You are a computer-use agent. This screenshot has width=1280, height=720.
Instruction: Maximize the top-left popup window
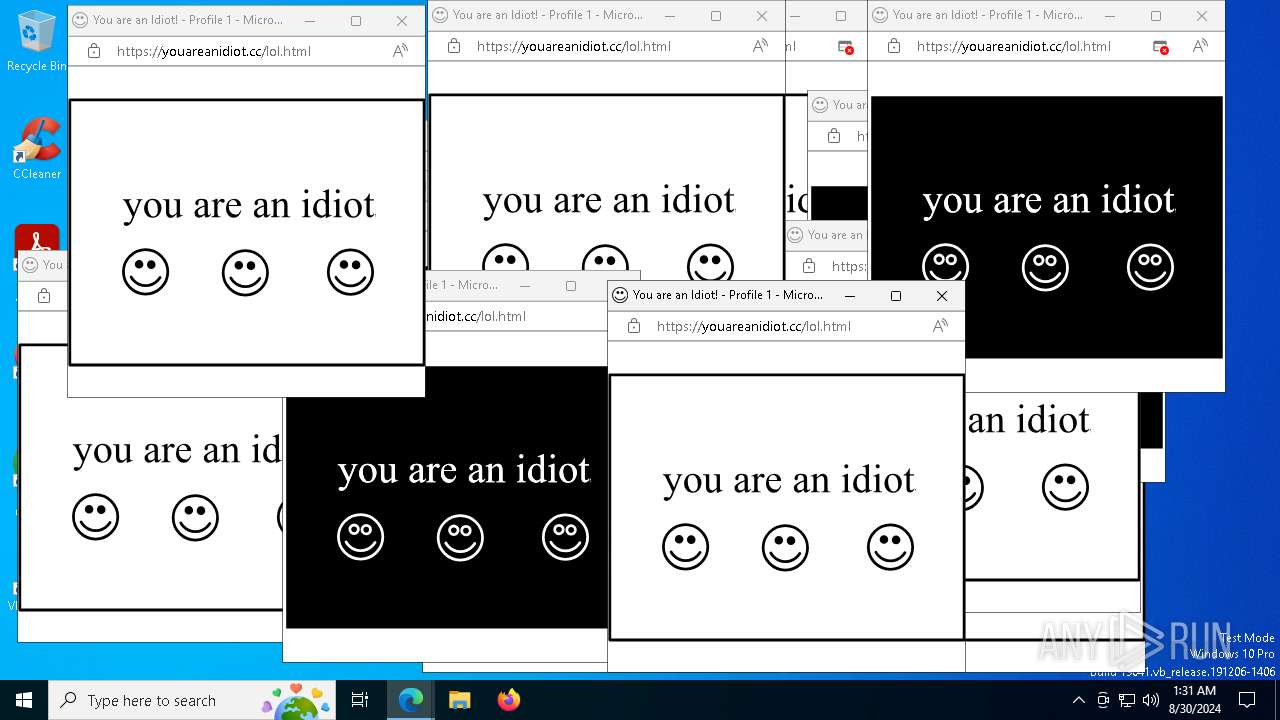355,20
